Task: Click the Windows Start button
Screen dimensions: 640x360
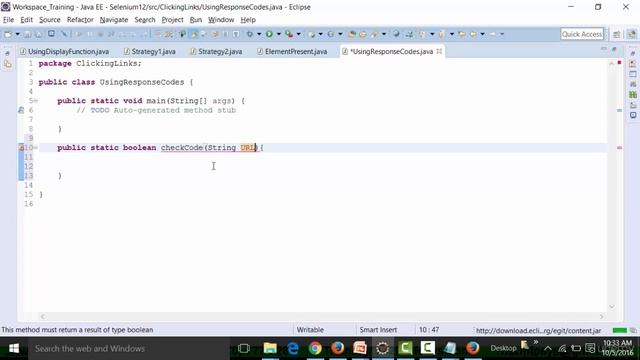Action: [14, 348]
